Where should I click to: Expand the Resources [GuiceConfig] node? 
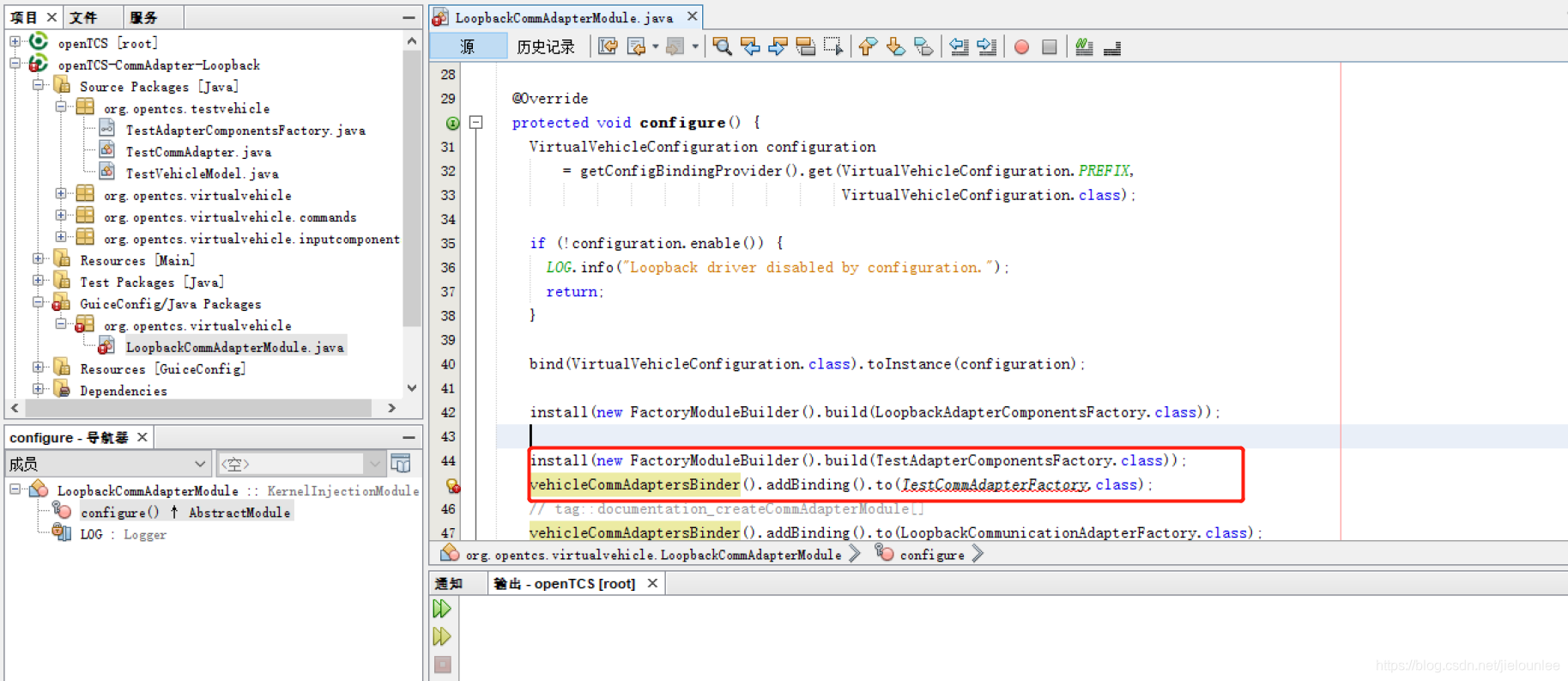[x=39, y=367]
